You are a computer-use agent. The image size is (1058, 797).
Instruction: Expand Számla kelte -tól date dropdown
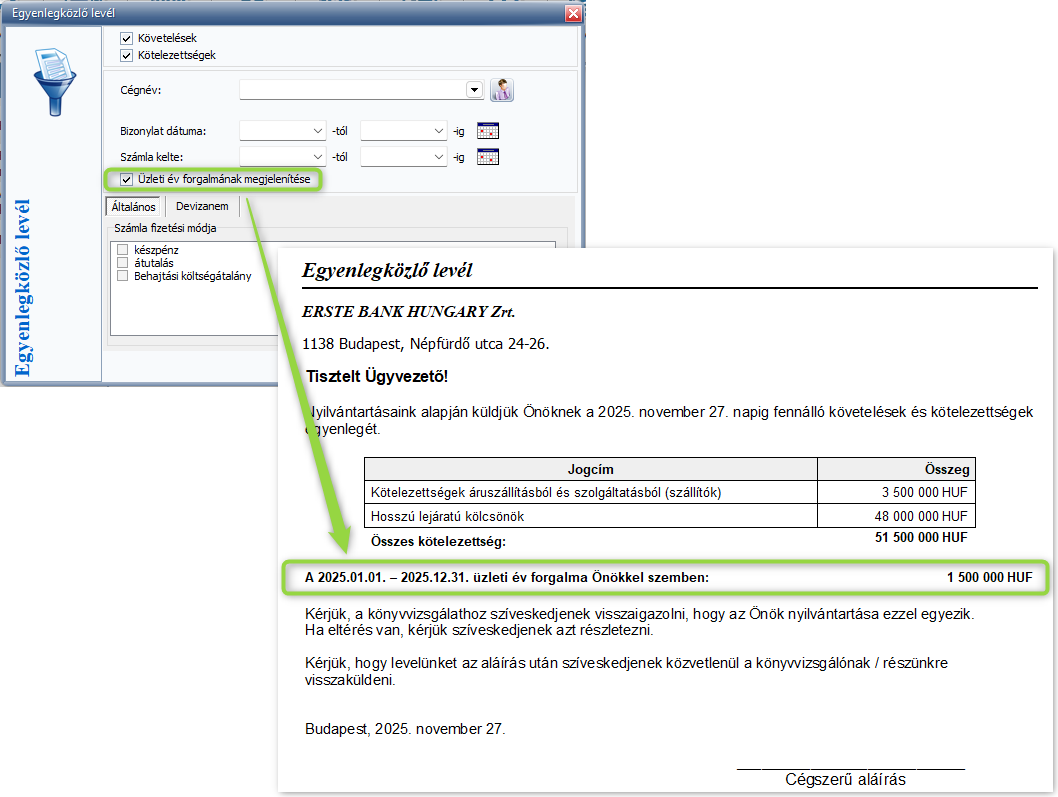point(318,157)
